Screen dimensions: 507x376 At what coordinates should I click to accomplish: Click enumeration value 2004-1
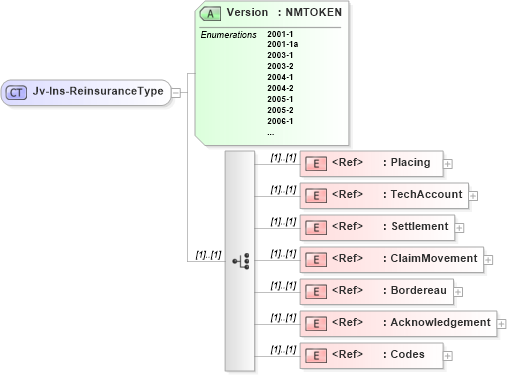coord(280,77)
